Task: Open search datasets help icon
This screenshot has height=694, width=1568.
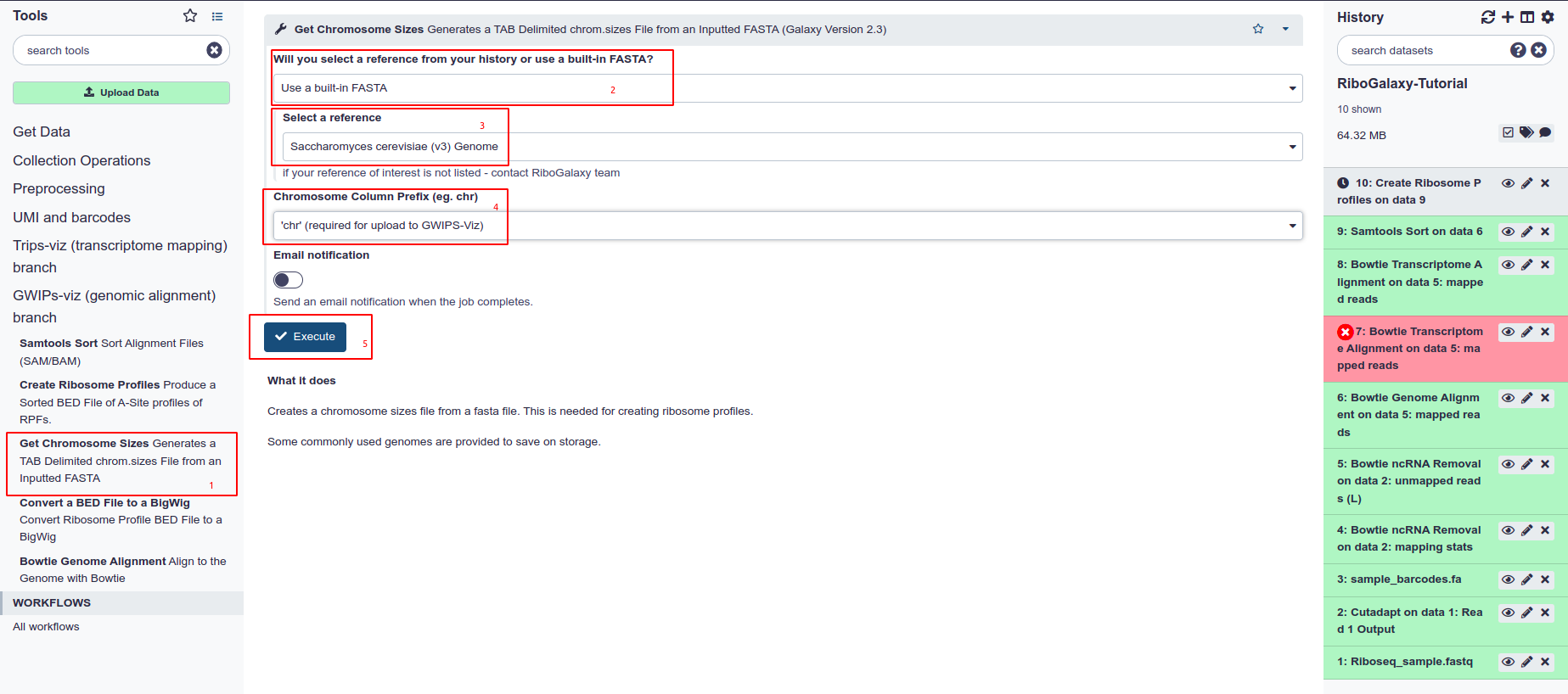Action: (1518, 50)
